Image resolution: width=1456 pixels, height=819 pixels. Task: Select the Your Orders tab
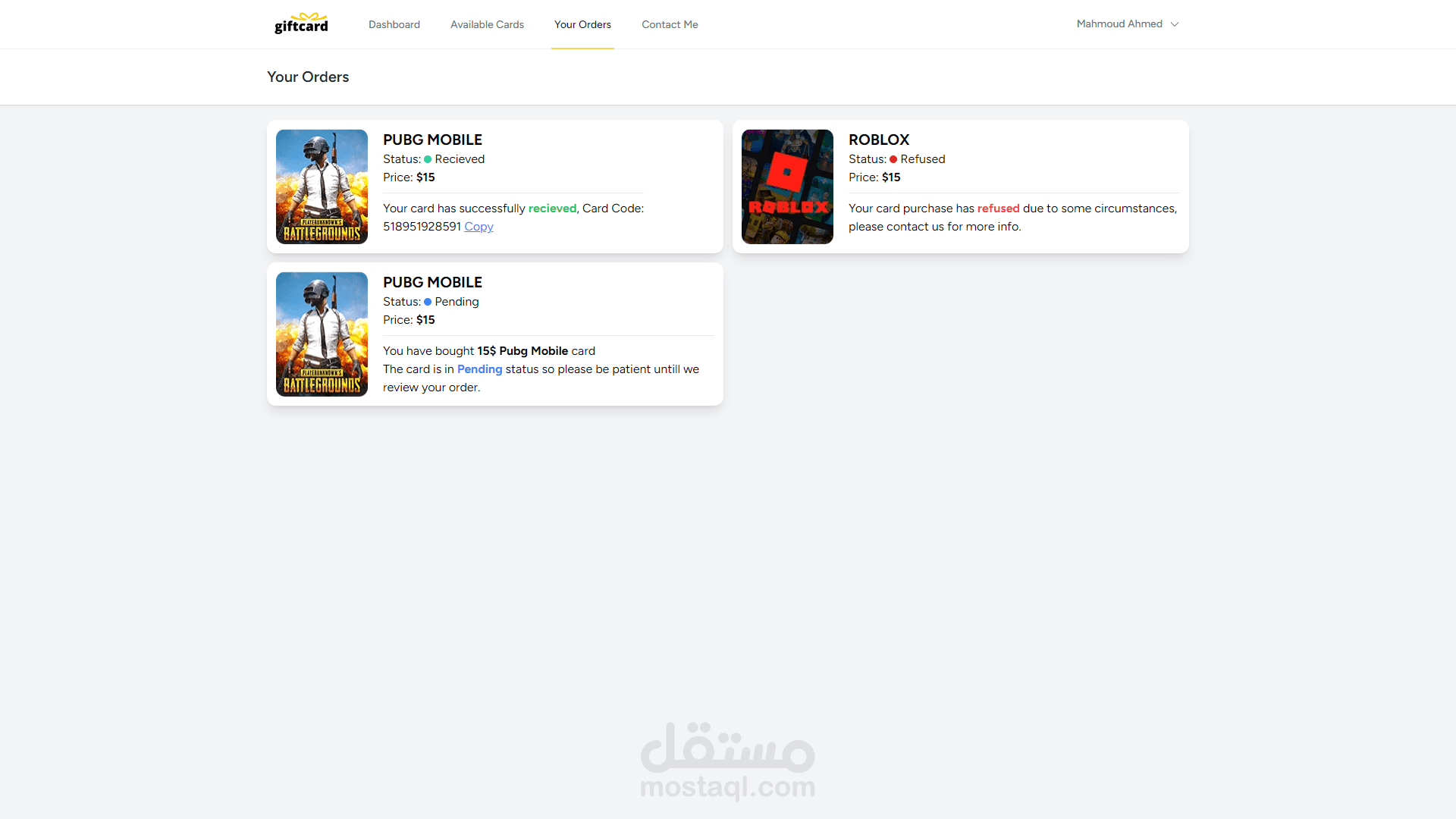point(582,24)
